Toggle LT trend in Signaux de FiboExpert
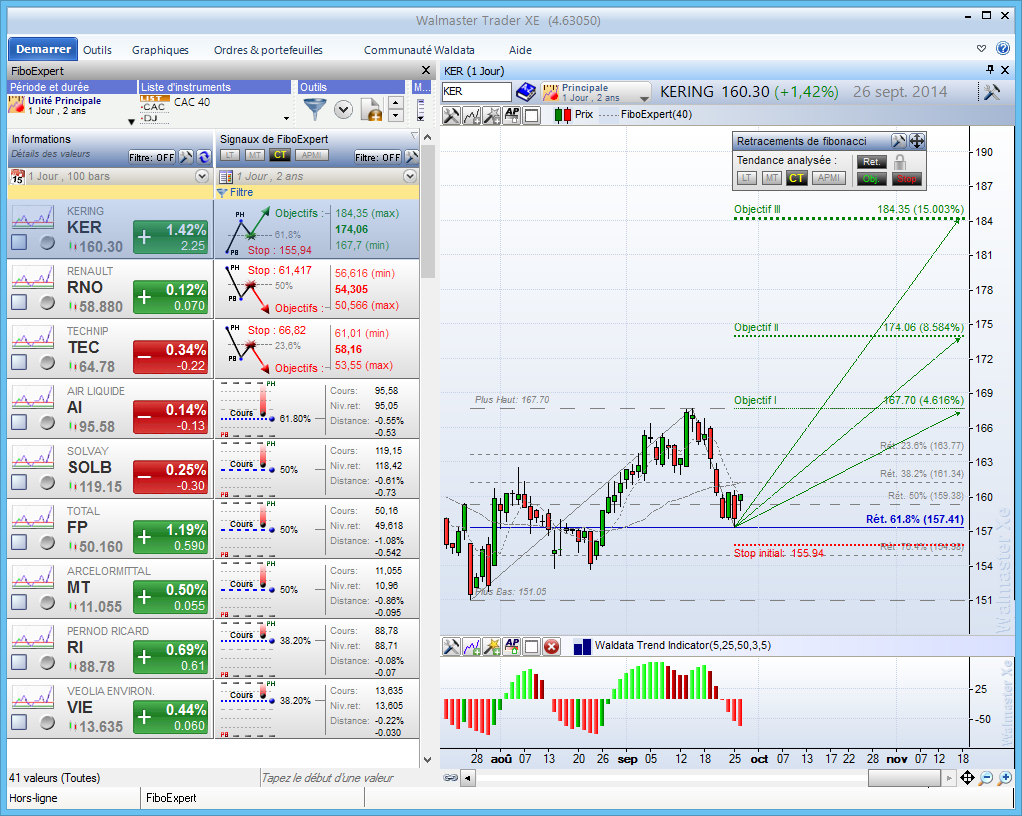 point(229,155)
